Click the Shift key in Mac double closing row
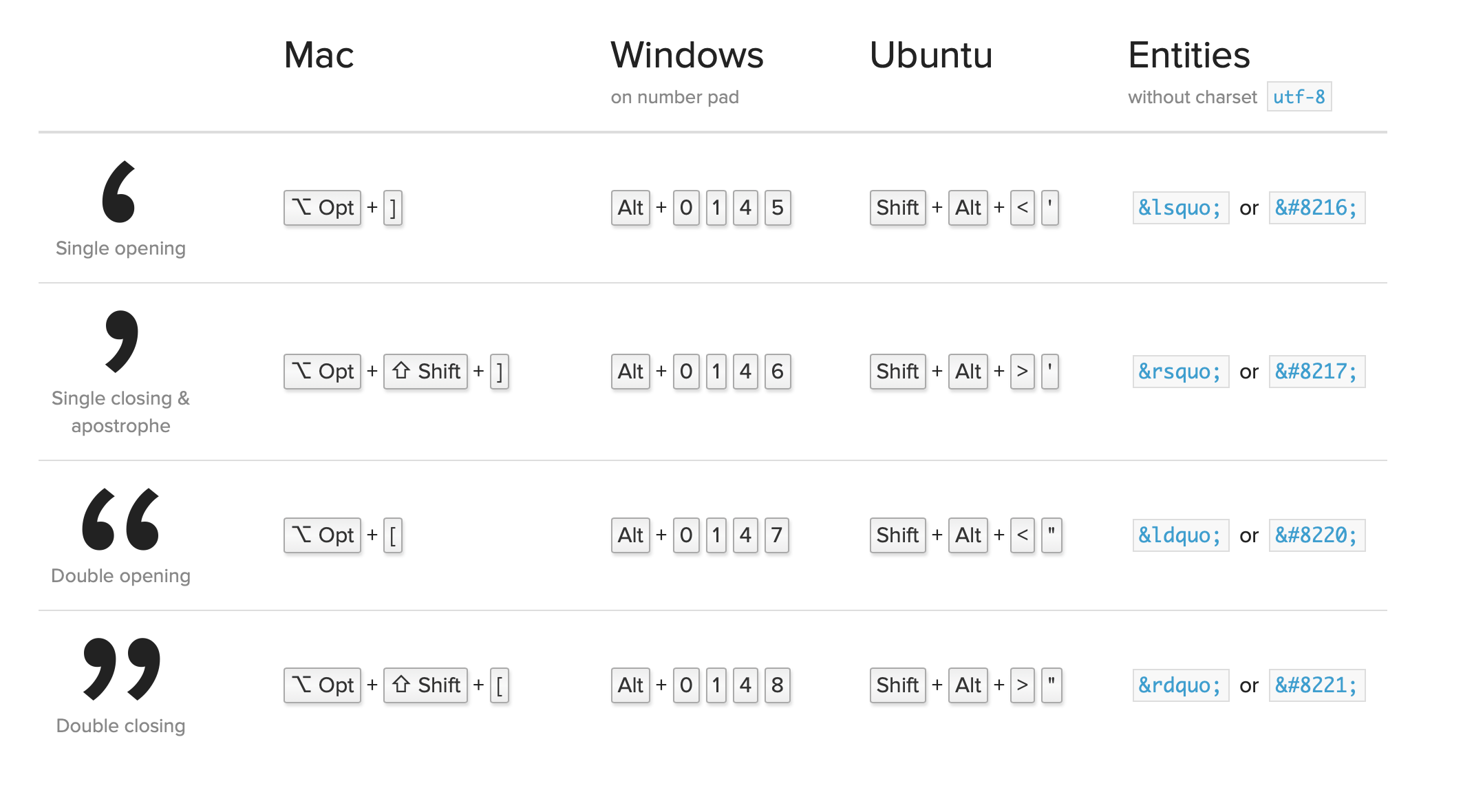Screen dimensions: 1463x812 [426, 685]
